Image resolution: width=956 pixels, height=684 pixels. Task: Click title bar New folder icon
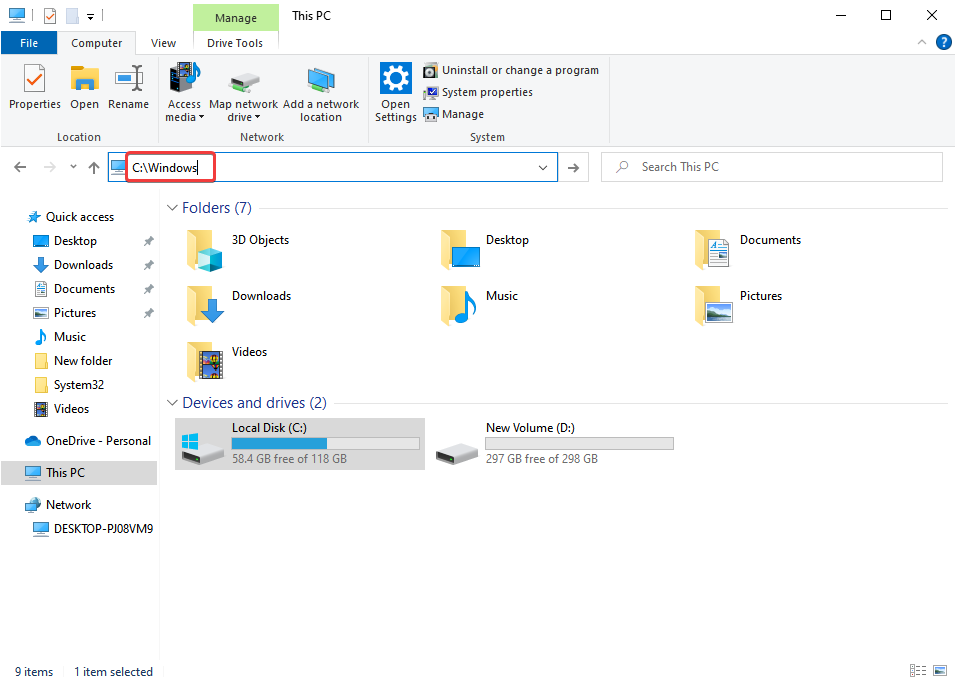[x=72, y=16]
